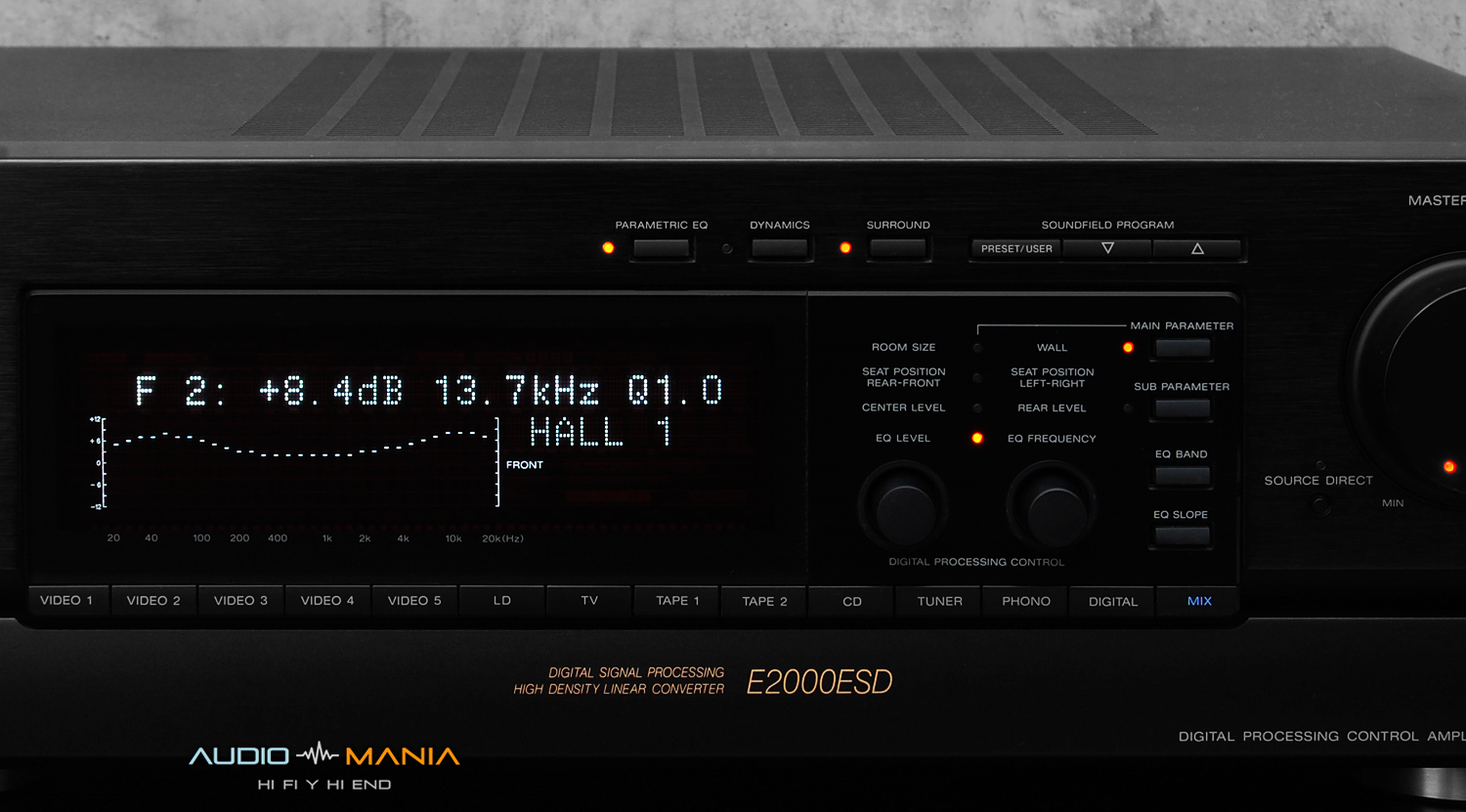The height and width of the screenshot is (812, 1466).
Task: Click the Seat Position Rear-Front LED
Action: 977,378
